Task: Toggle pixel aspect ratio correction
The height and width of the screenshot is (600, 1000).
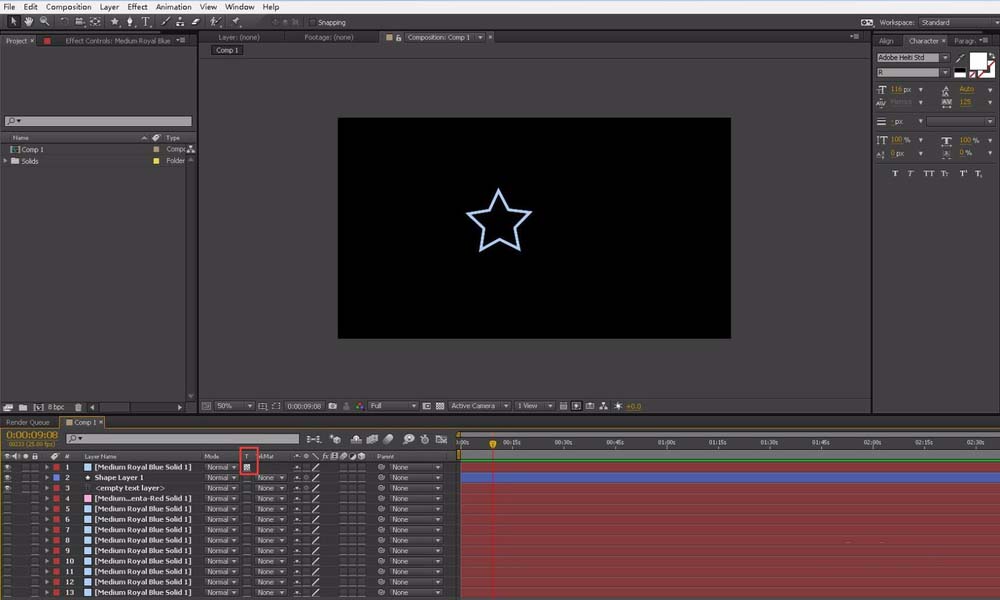Action: [563, 406]
